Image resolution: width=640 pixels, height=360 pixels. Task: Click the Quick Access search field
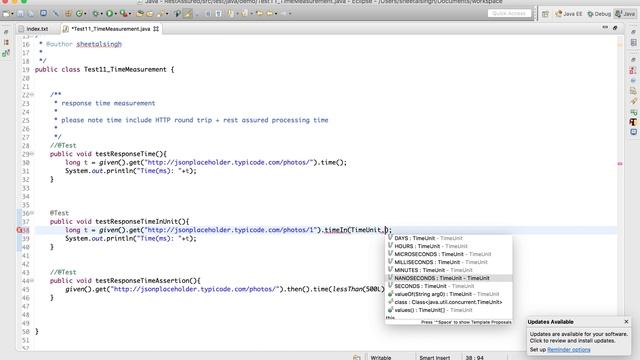click(509, 13)
